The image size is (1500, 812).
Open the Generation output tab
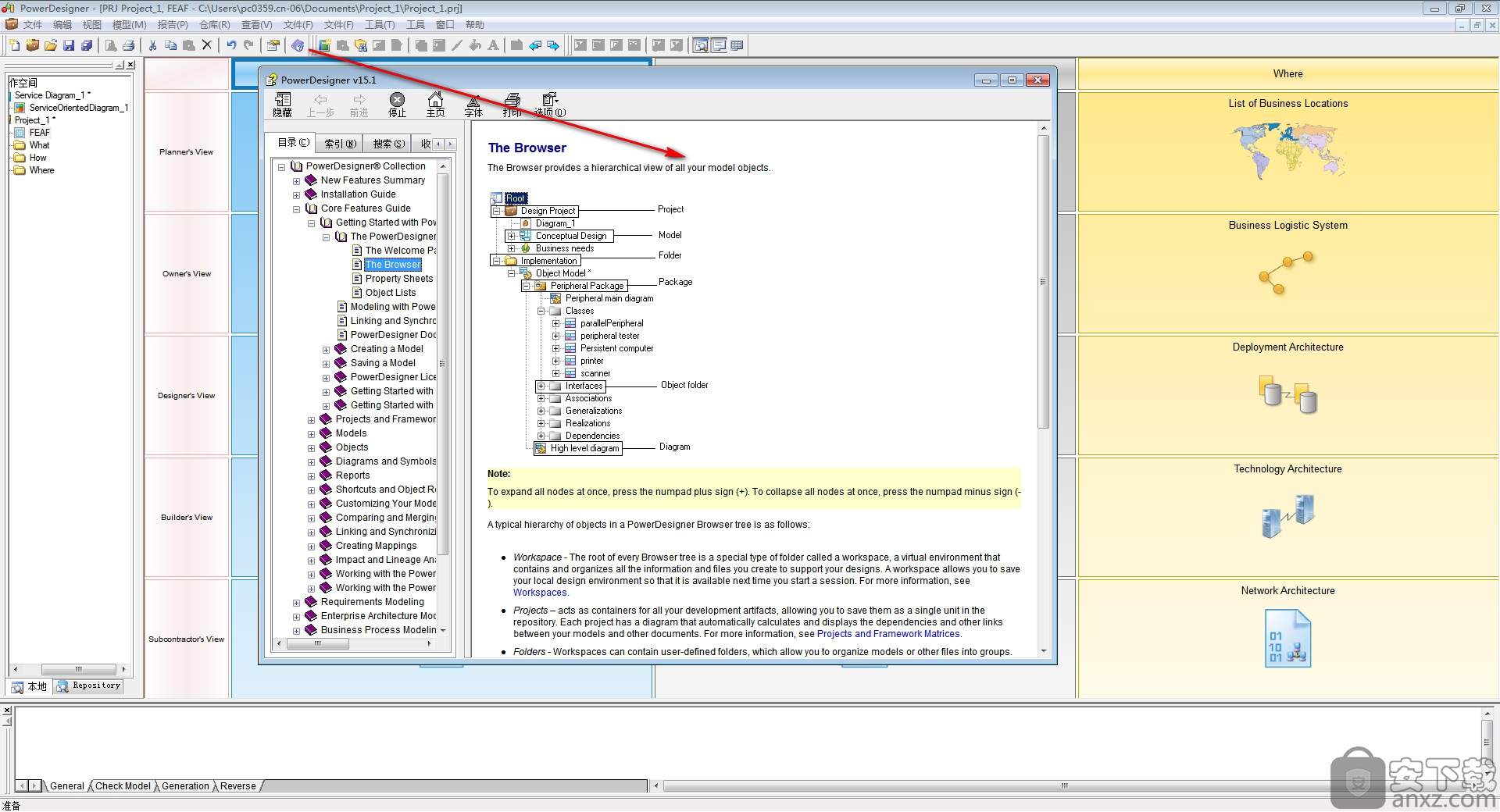pyautogui.click(x=185, y=786)
